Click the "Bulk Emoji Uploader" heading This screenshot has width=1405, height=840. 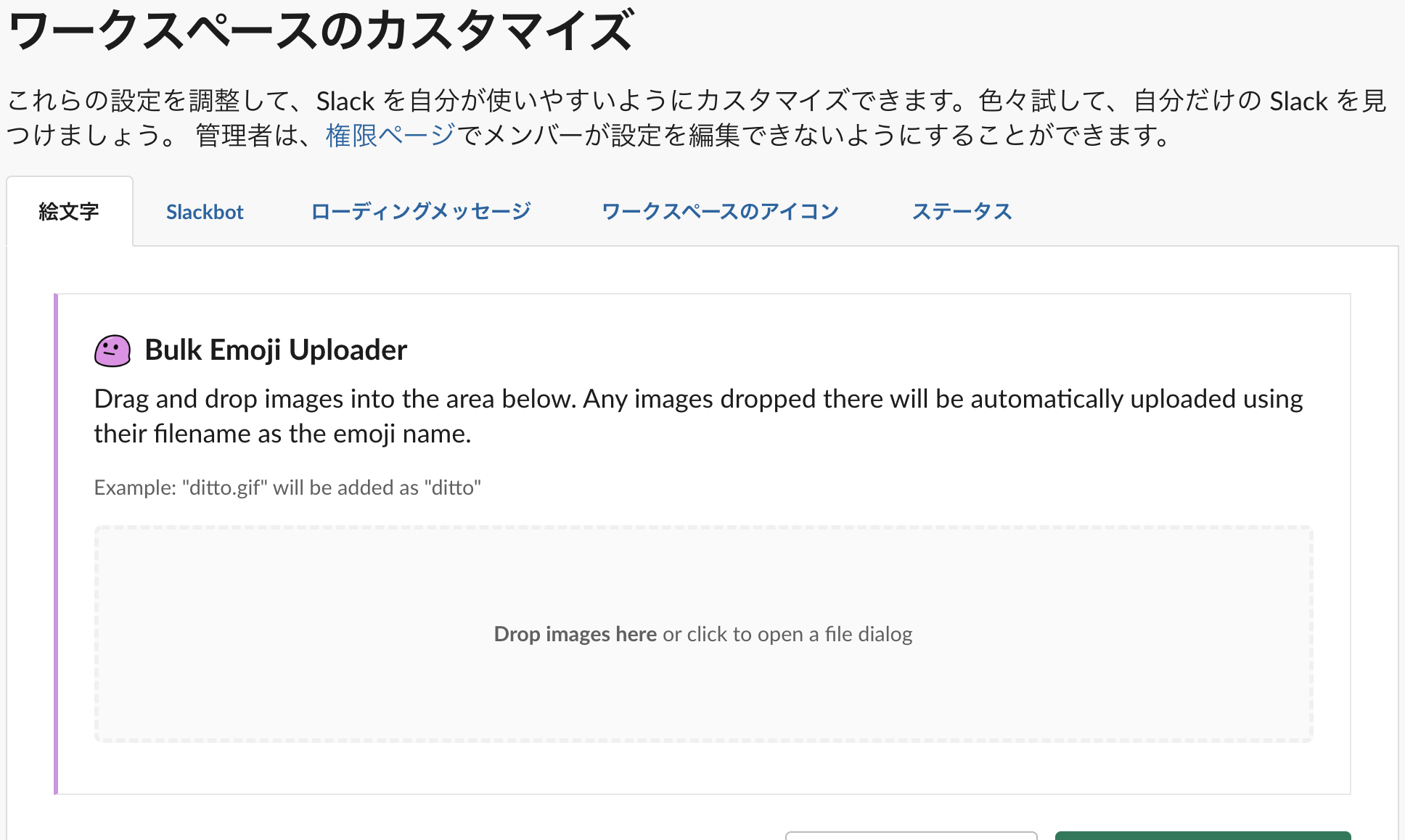(276, 350)
